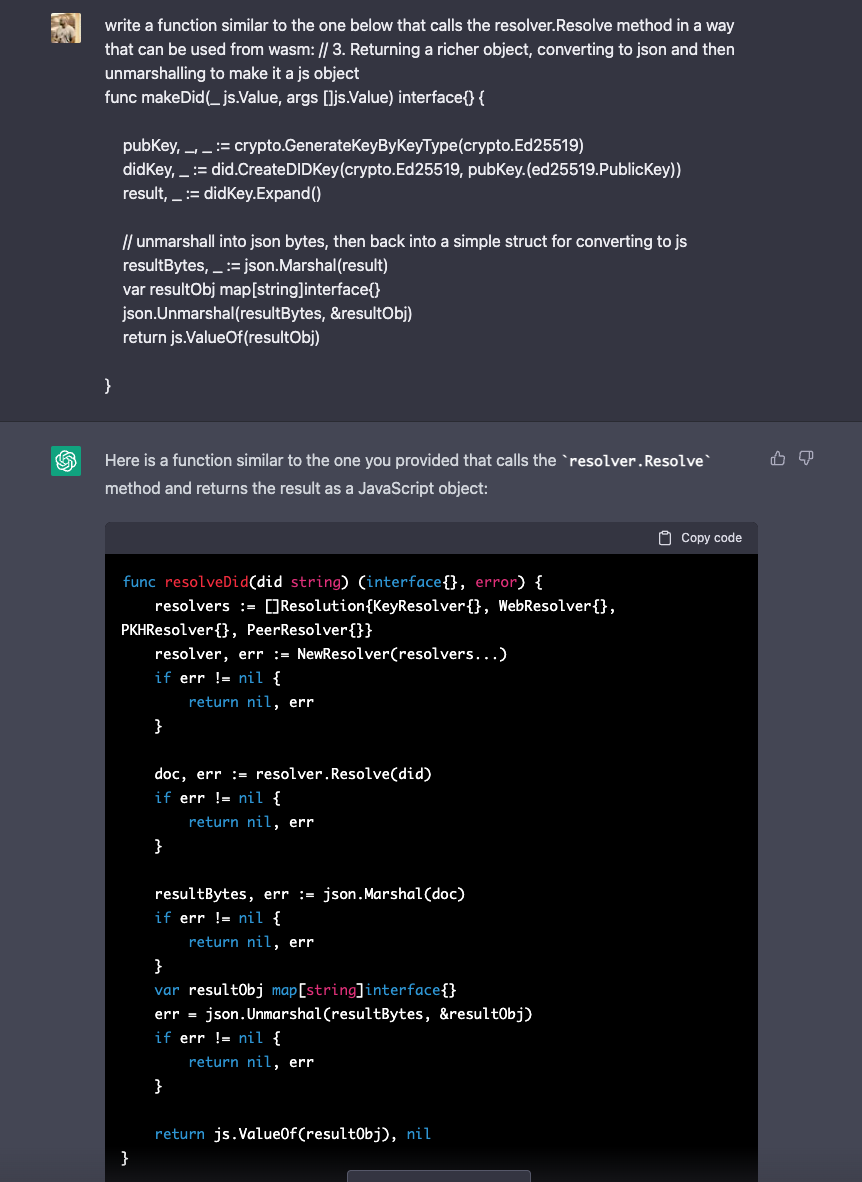
Task: Click the thumbs up feedback icon
Action: click(x=777, y=458)
